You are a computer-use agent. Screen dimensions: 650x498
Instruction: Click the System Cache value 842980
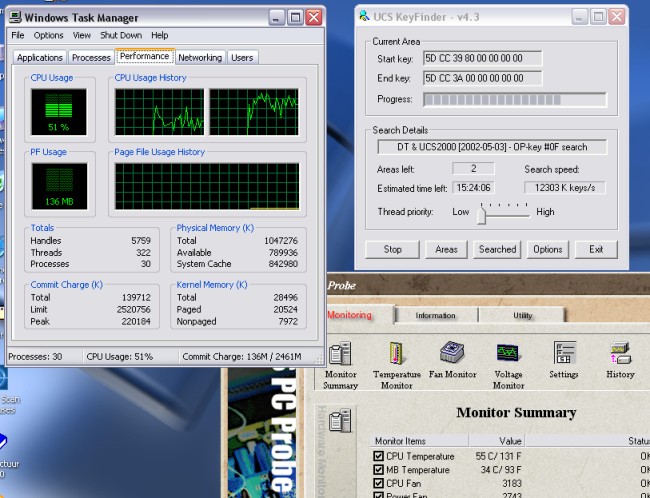pyautogui.click(x=283, y=264)
